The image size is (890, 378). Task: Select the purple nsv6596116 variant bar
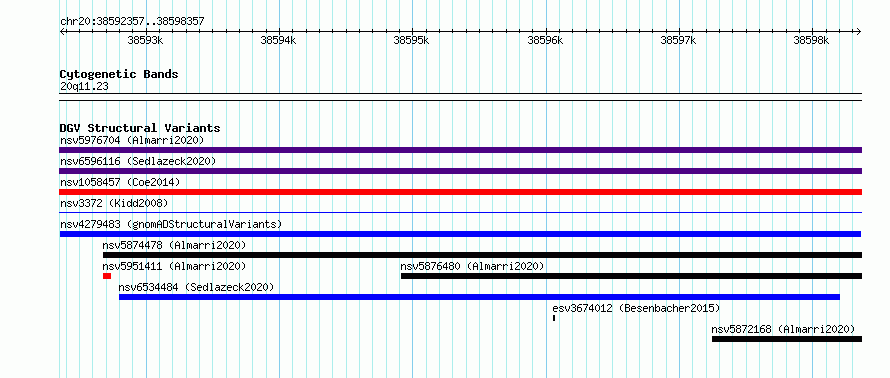pos(460,171)
